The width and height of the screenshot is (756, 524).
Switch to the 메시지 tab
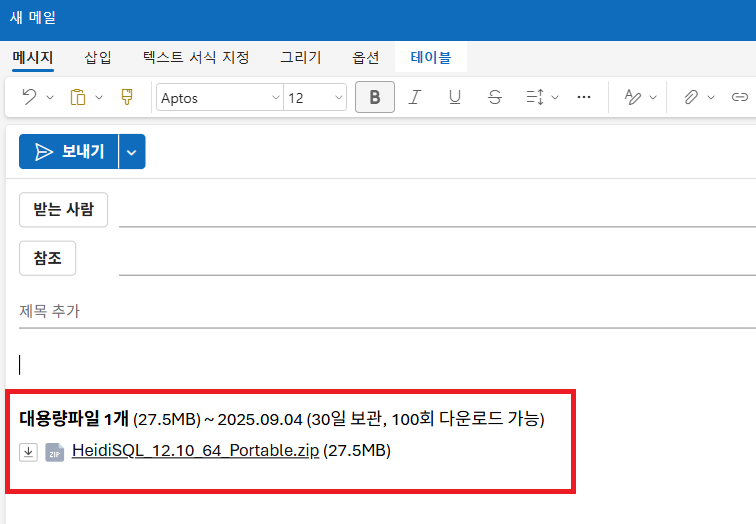point(33,57)
